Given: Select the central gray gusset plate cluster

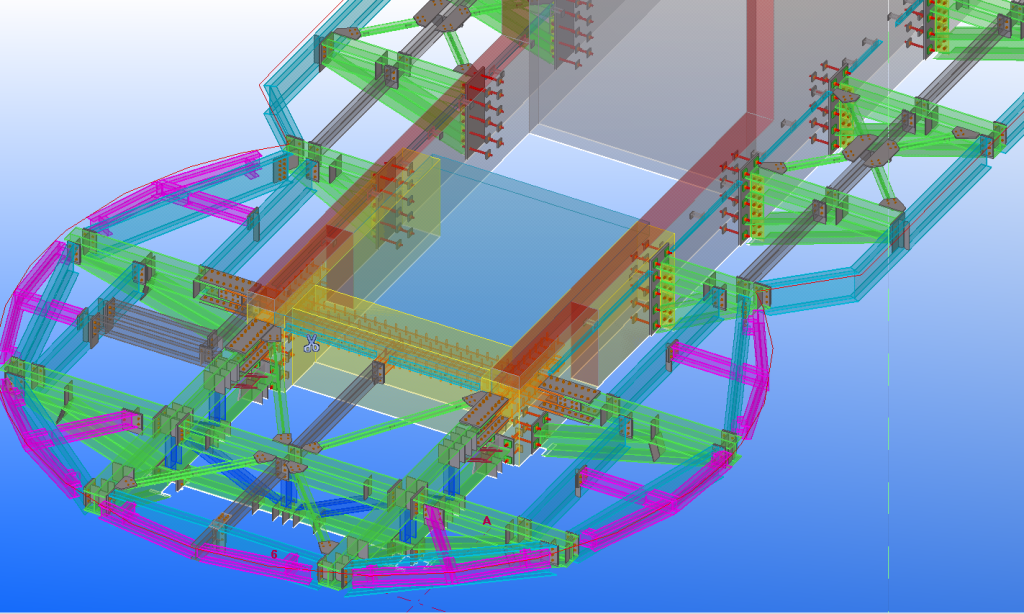Looking at the screenshot, I should (x=278, y=460).
